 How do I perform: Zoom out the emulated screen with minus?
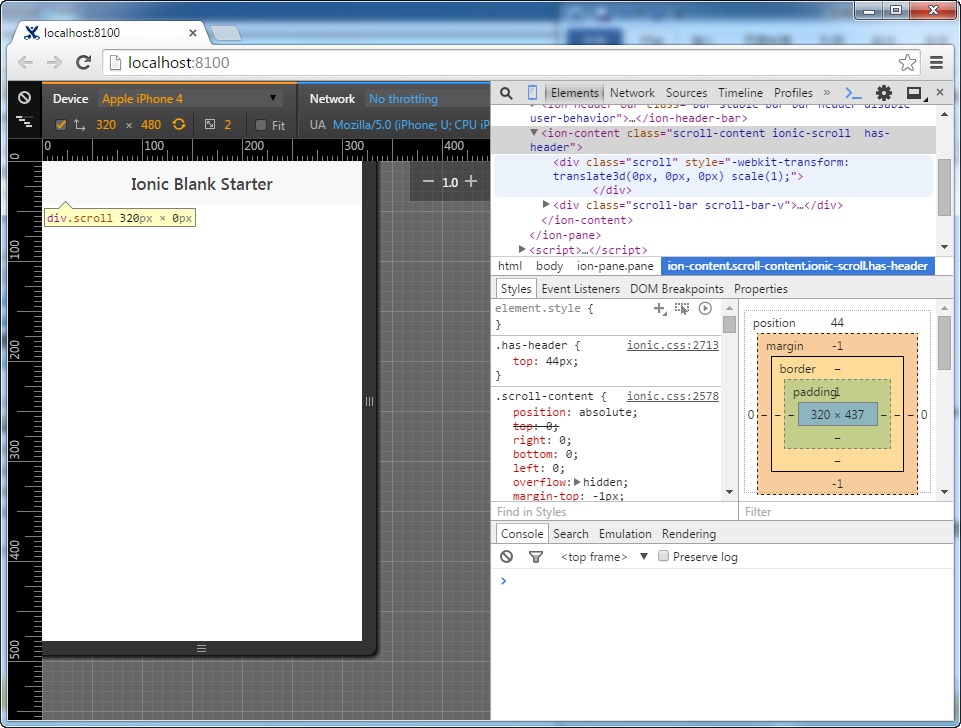(428, 181)
